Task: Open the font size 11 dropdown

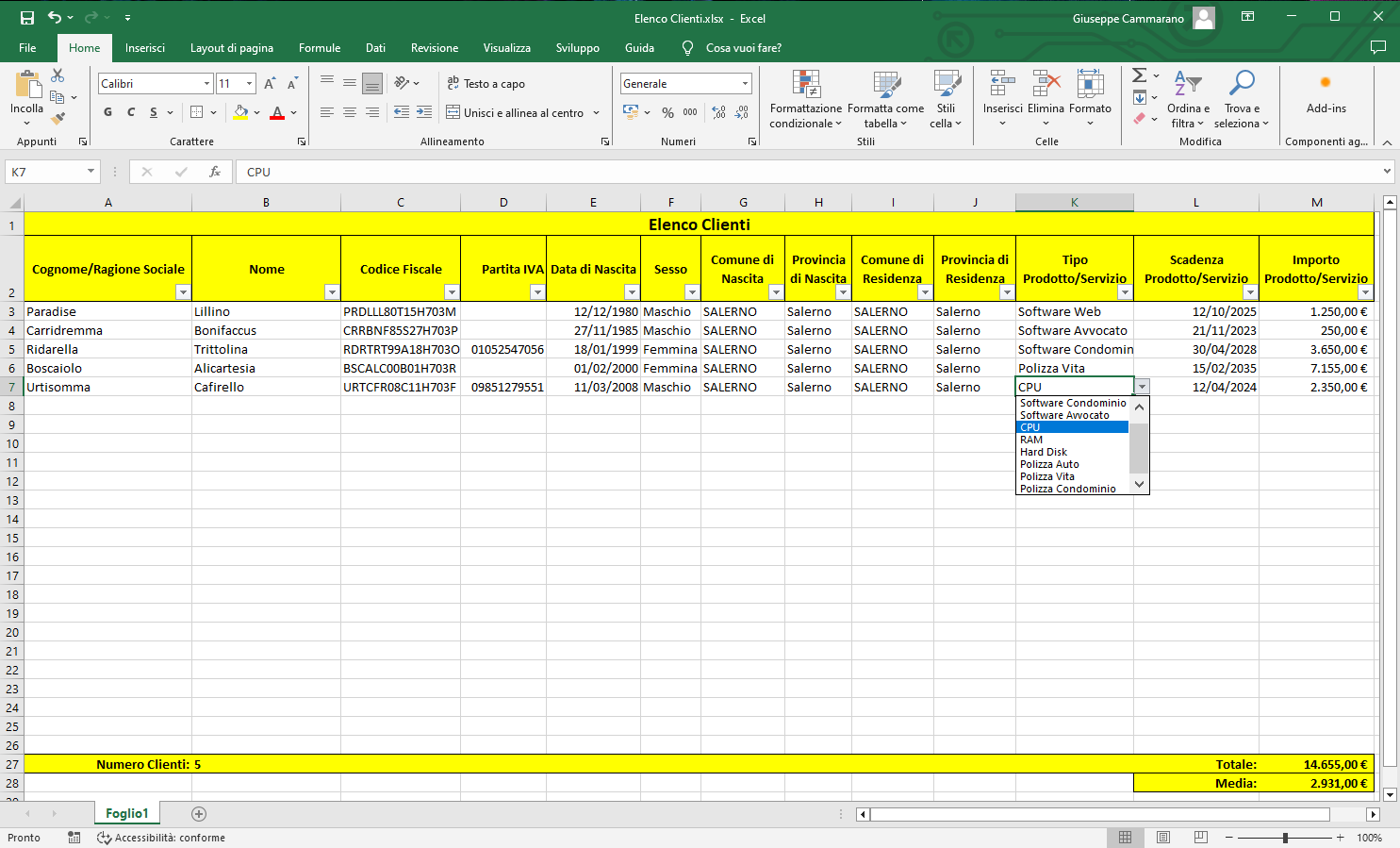Action: click(249, 84)
